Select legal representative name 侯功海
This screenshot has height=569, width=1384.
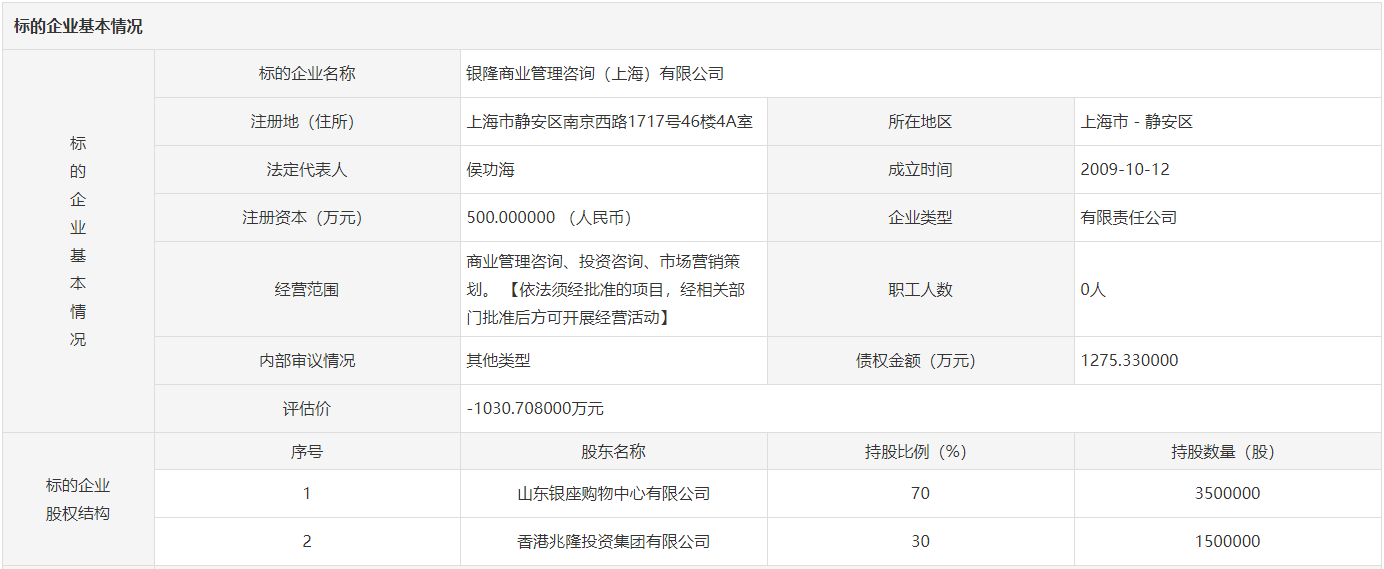coord(490,170)
